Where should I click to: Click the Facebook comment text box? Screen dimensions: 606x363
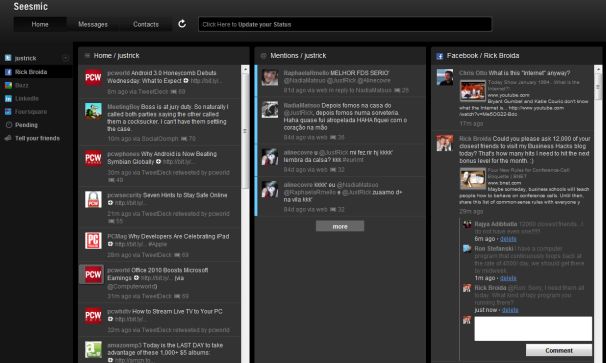pyautogui.click(x=533, y=329)
